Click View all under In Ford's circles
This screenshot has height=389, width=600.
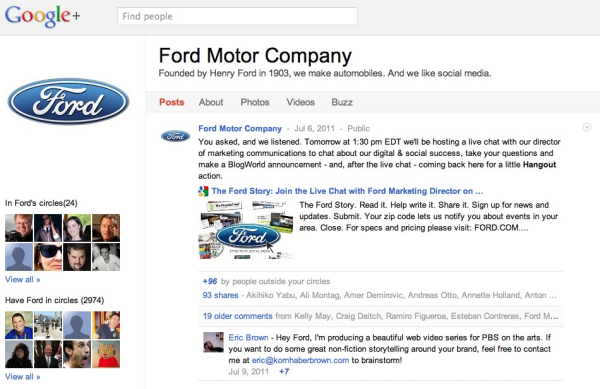(x=23, y=280)
